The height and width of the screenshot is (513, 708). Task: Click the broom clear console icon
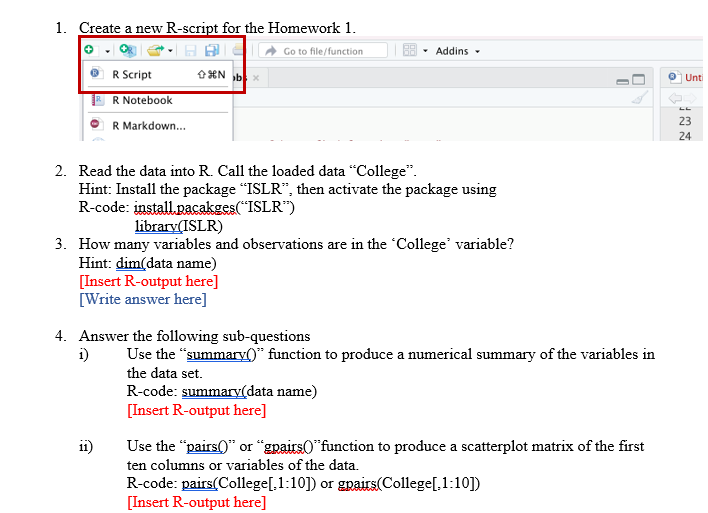[x=640, y=98]
